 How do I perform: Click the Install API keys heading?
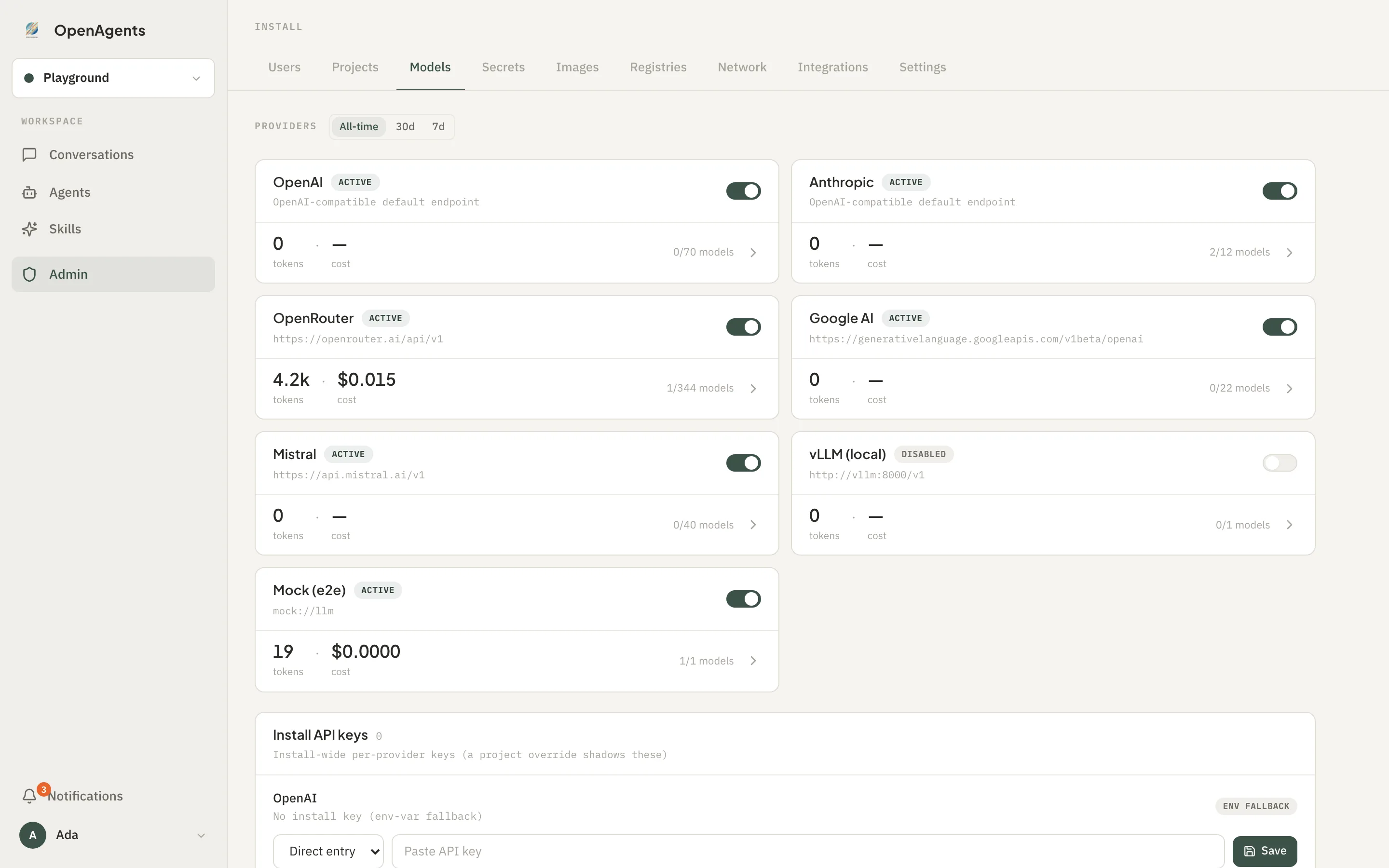point(320,735)
